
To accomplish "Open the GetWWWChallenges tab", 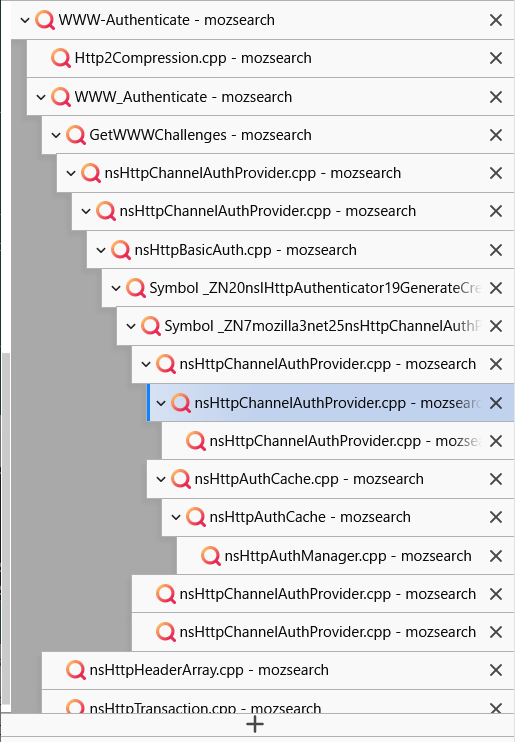I will [x=278, y=135].
